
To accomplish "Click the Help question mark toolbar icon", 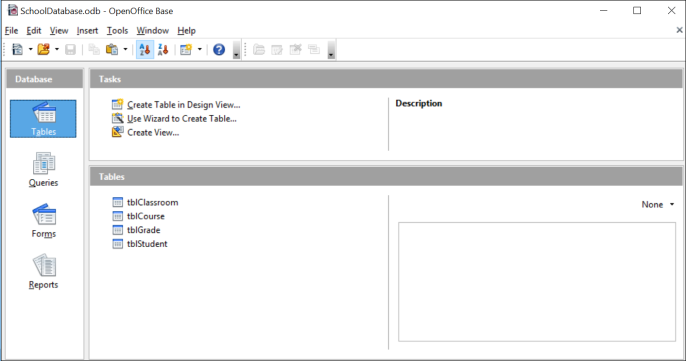I will 219,49.
